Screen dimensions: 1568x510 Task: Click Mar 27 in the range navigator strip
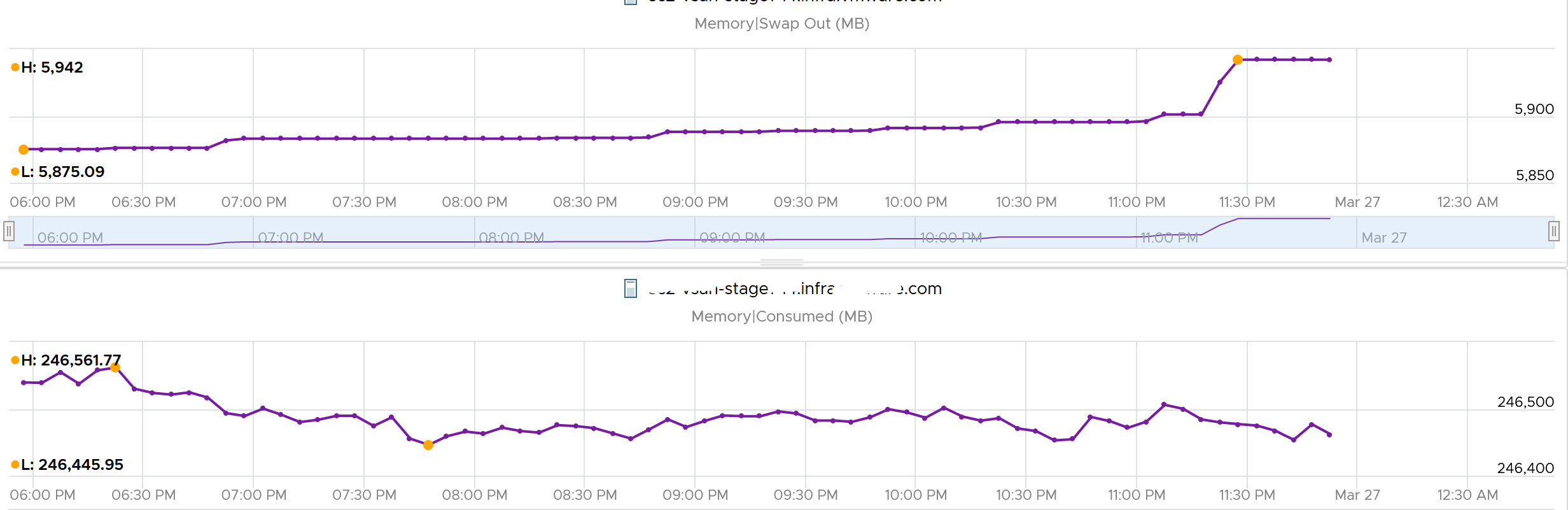pos(1384,237)
